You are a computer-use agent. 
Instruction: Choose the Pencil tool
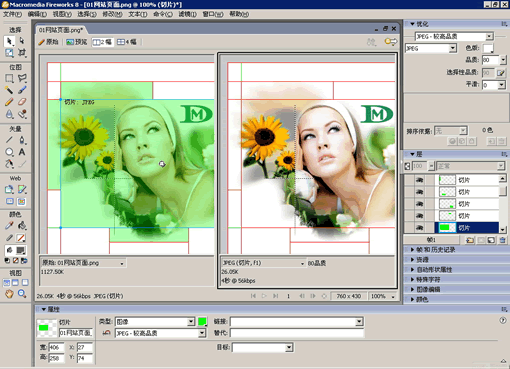(x=9, y=102)
